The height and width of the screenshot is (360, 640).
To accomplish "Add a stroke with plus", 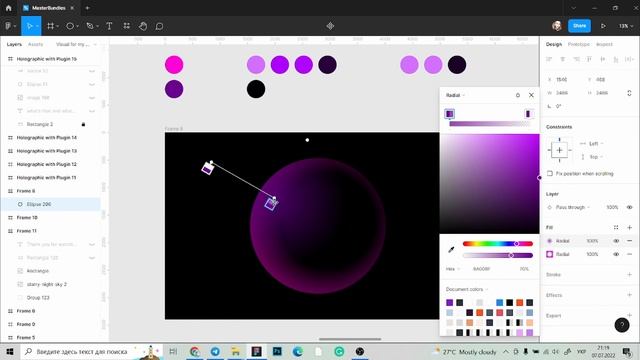I will [x=629, y=275].
